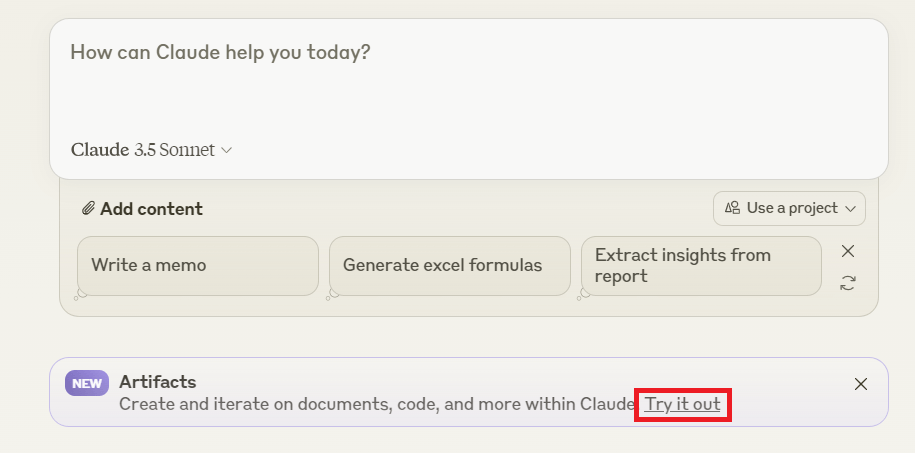The image size is (915, 453).
Task: Select the Write a memo suggestion
Action: pos(198,266)
